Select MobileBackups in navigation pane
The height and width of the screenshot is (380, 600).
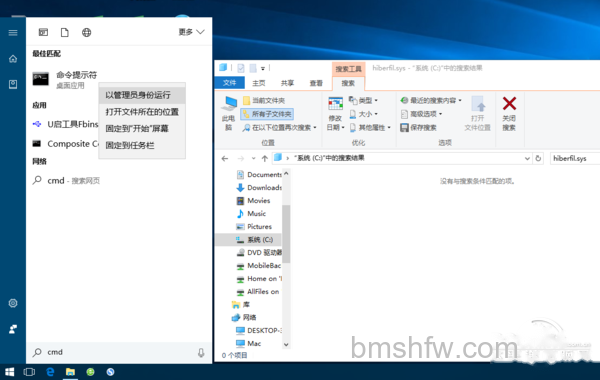(259, 266)
